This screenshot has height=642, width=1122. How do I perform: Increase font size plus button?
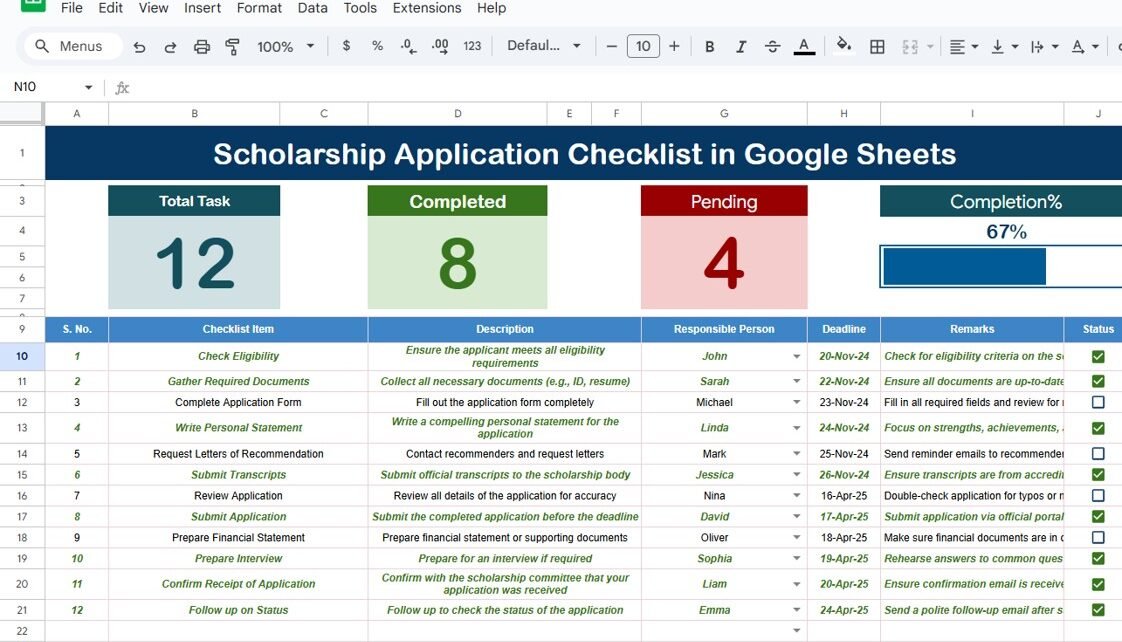674,46
